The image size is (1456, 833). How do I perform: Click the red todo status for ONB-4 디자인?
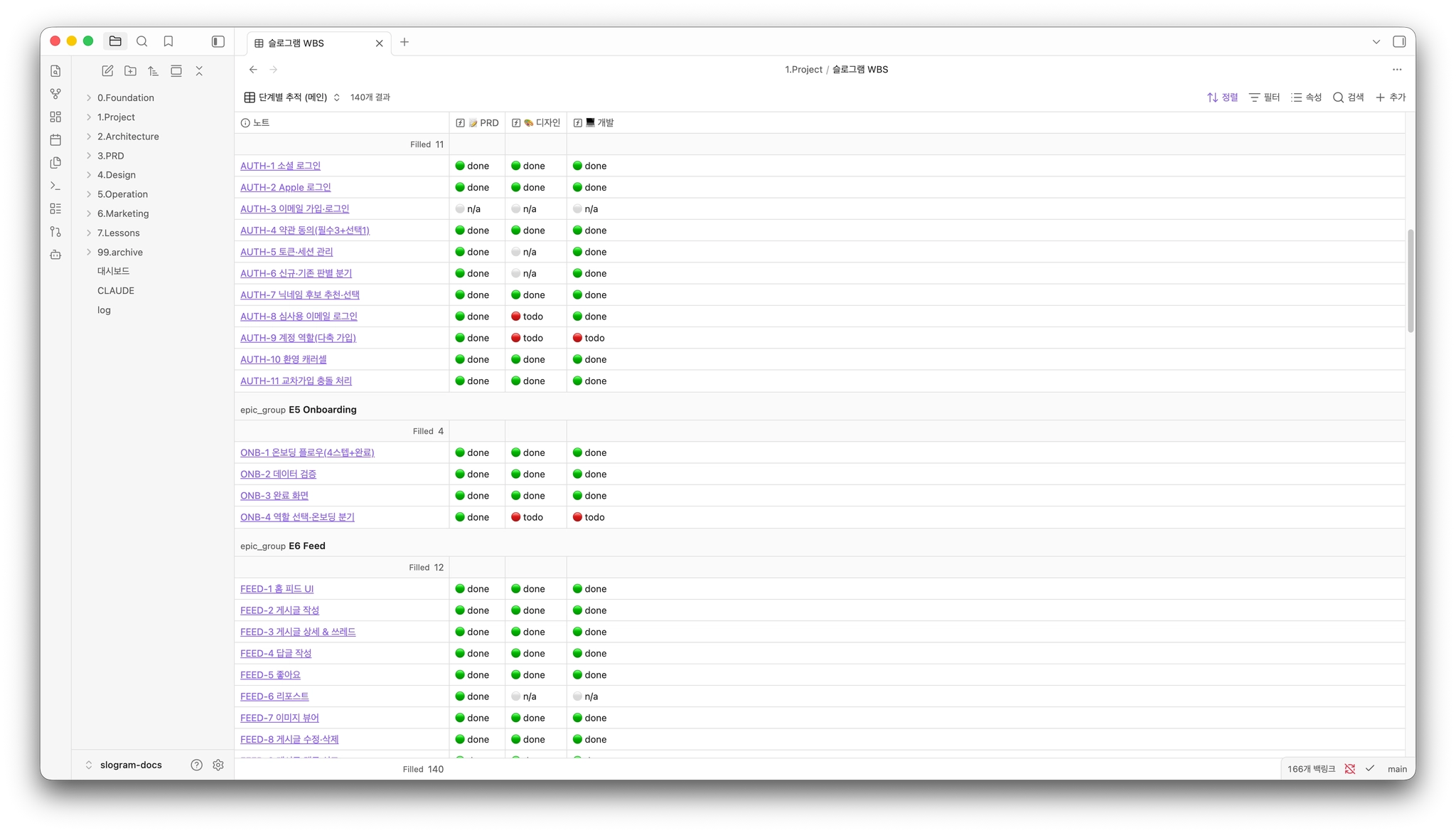pyautogui.click(x=527, y=517)
